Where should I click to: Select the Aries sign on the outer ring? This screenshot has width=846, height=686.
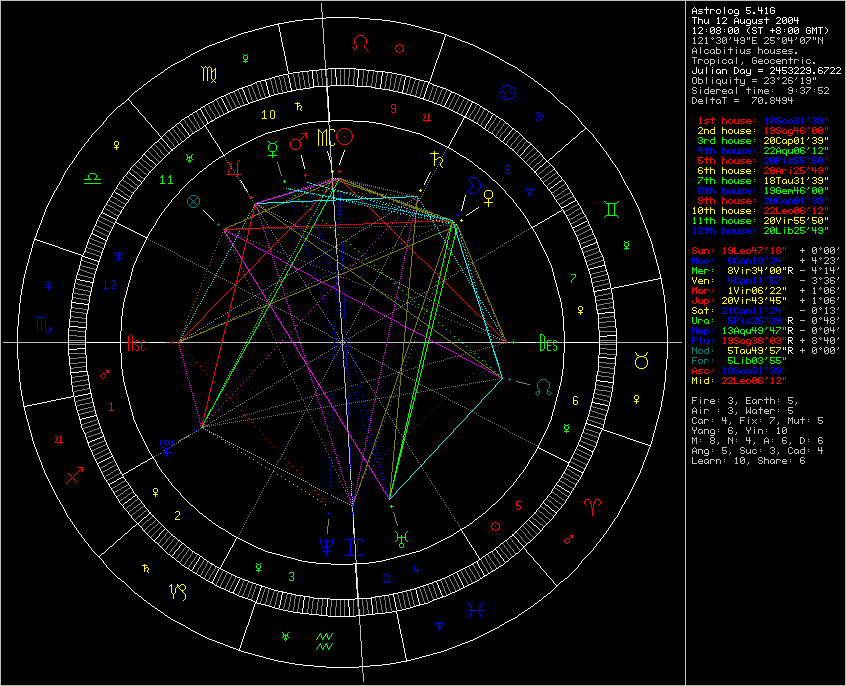594,505
